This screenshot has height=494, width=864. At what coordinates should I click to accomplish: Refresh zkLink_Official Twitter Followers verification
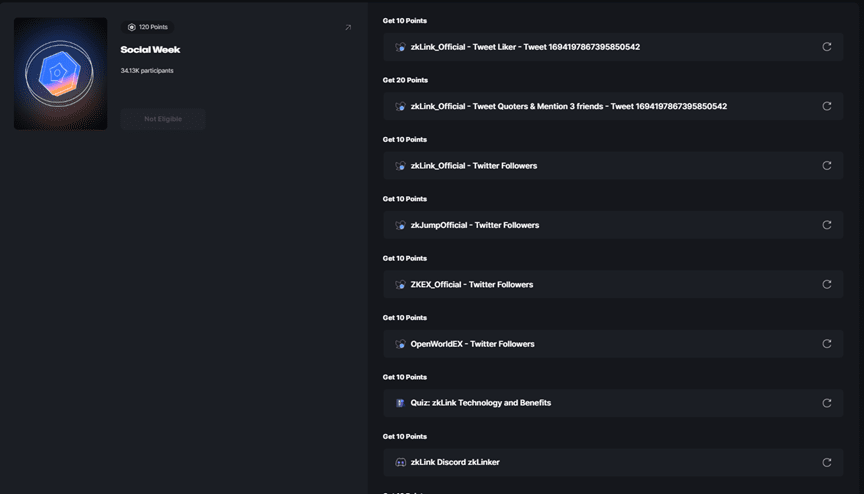827,166
